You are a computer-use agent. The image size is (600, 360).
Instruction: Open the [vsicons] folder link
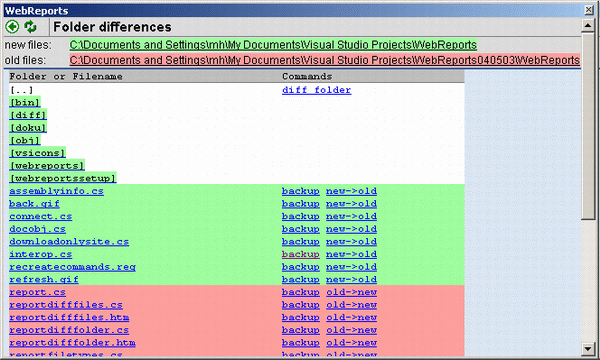[x=38, y=153]
